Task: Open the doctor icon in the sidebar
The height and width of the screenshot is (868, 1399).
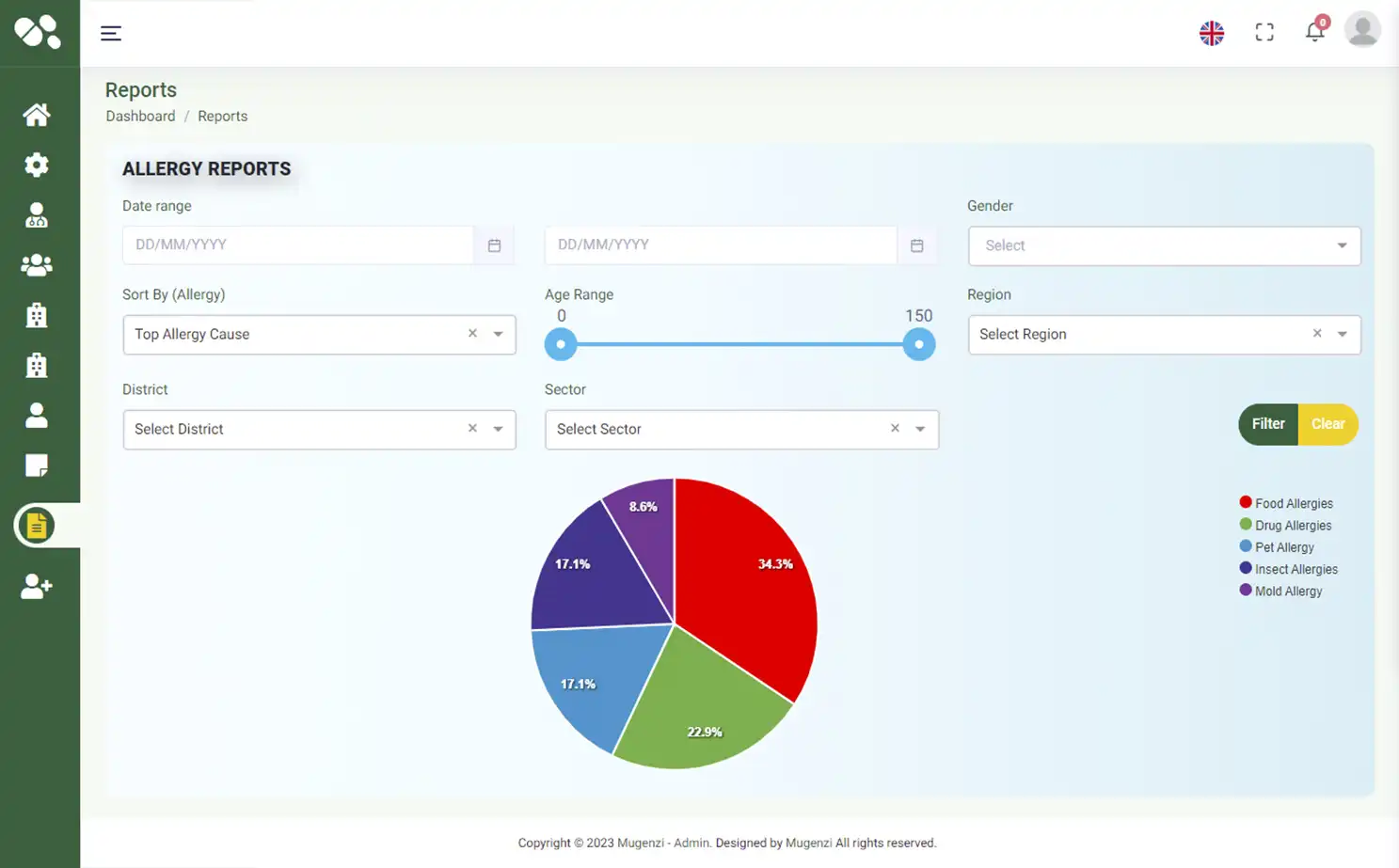Action: pyautogui.click(x=37, y=215)
